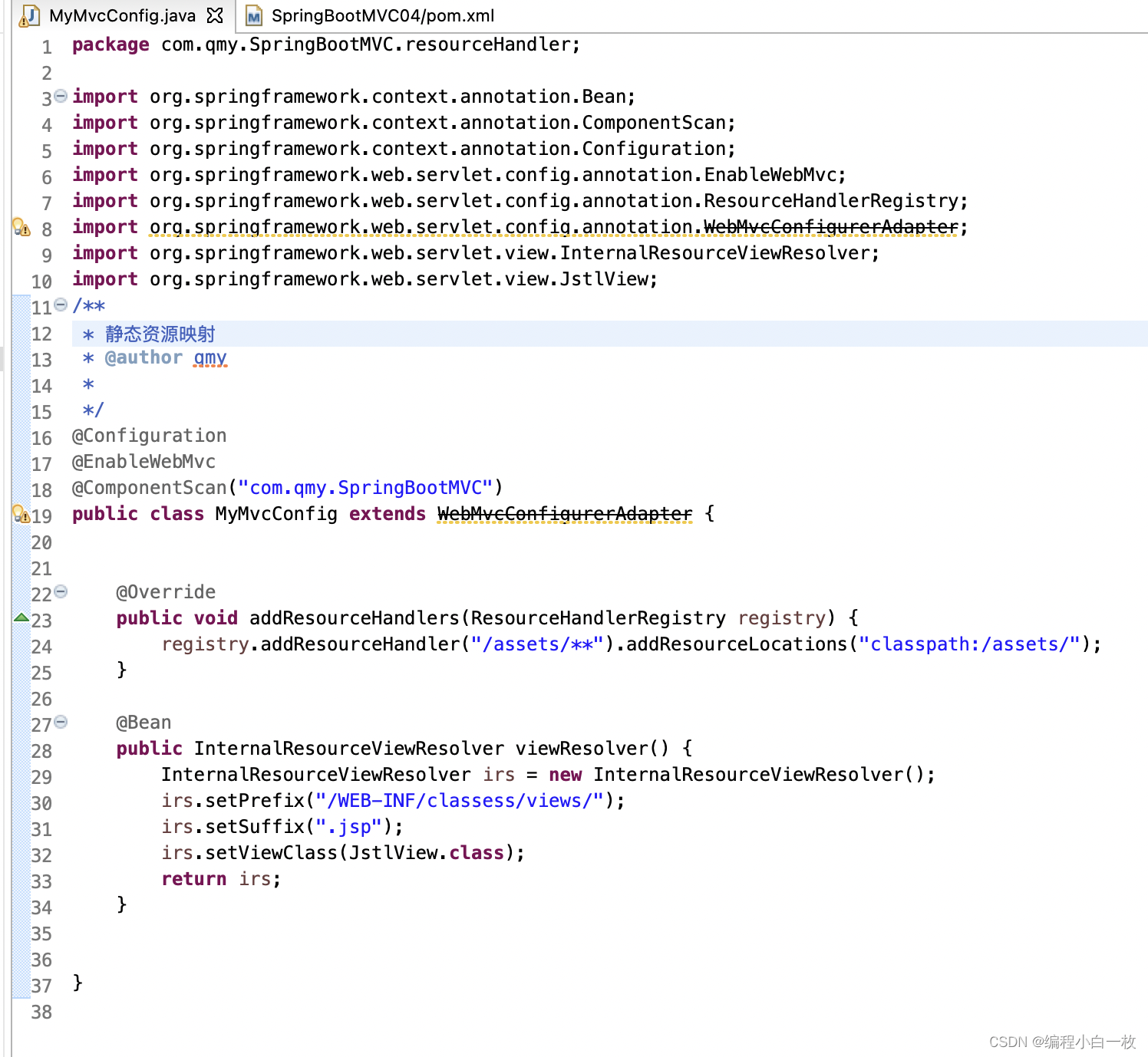Click the @Bean annotation
This screenshot has height=1057, width=1148.
(x=143, y=723)
